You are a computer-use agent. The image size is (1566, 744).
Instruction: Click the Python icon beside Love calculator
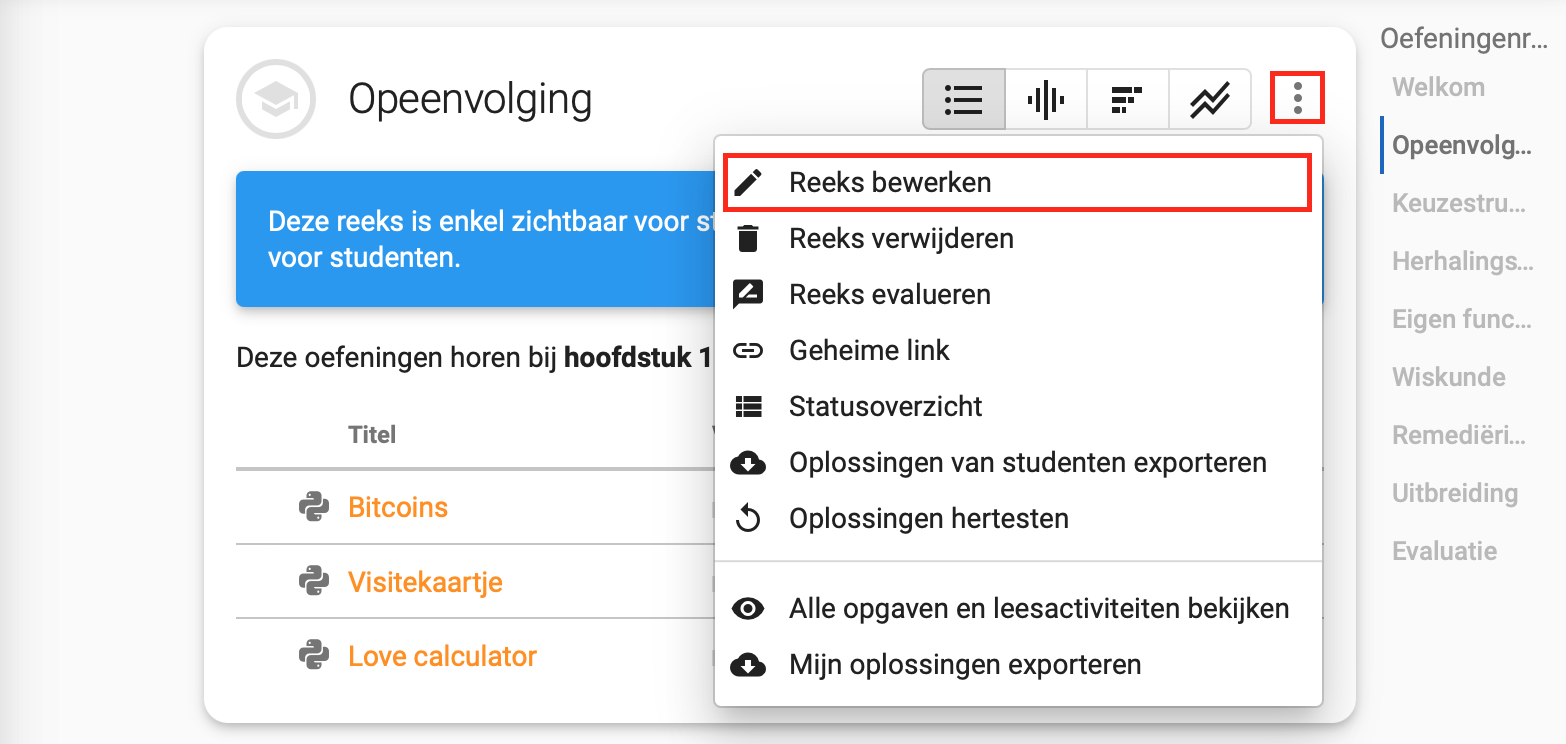pyautogui.click(x=314, y=656)
